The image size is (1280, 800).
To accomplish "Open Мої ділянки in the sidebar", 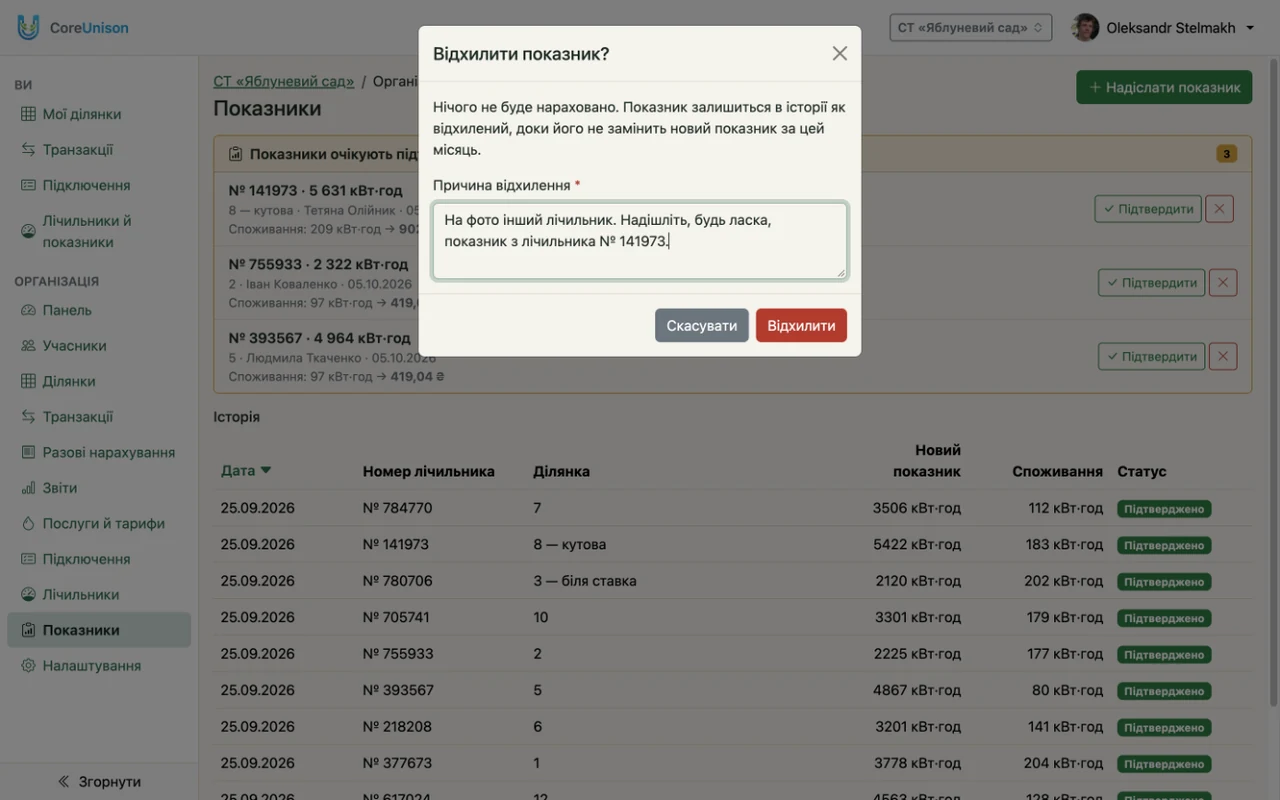I will [x=99, y=114].
